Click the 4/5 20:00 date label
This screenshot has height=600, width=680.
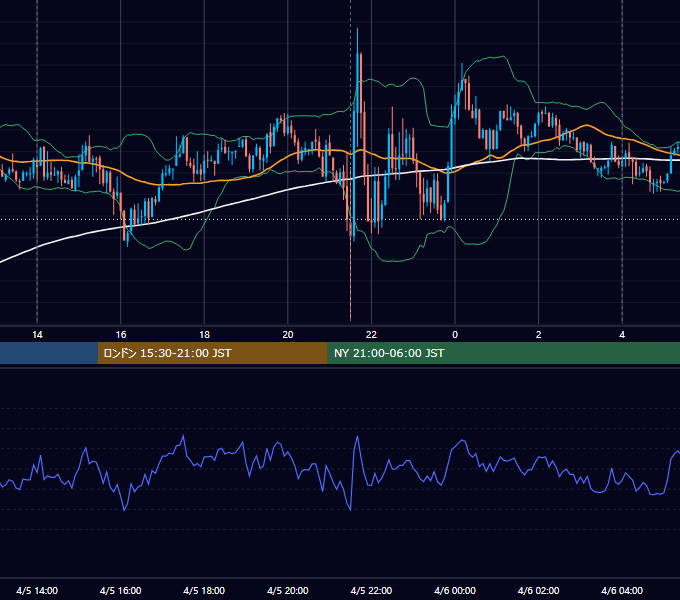[x=288, y=590]
